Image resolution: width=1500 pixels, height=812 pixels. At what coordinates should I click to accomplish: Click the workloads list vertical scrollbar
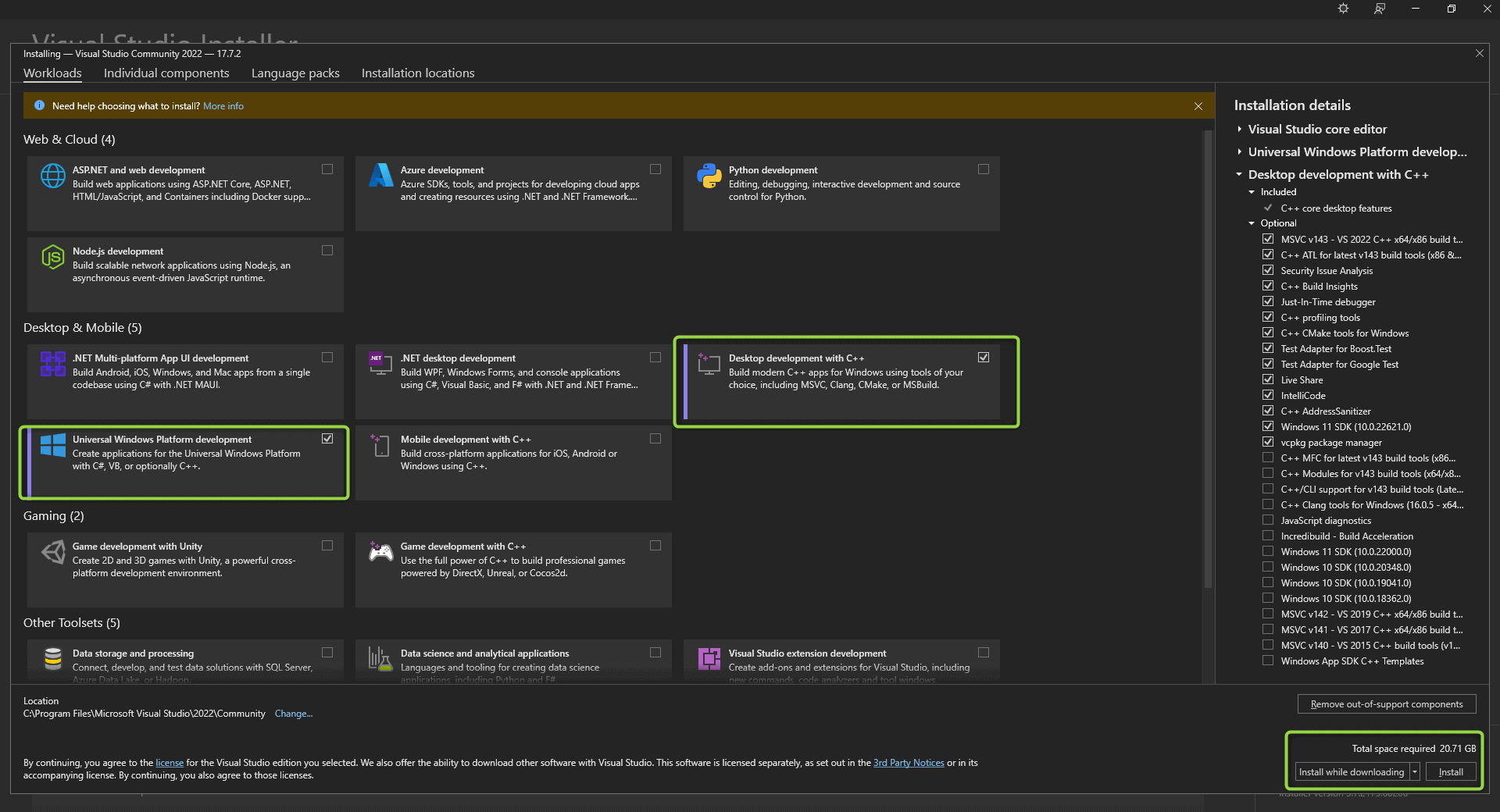1209,359
